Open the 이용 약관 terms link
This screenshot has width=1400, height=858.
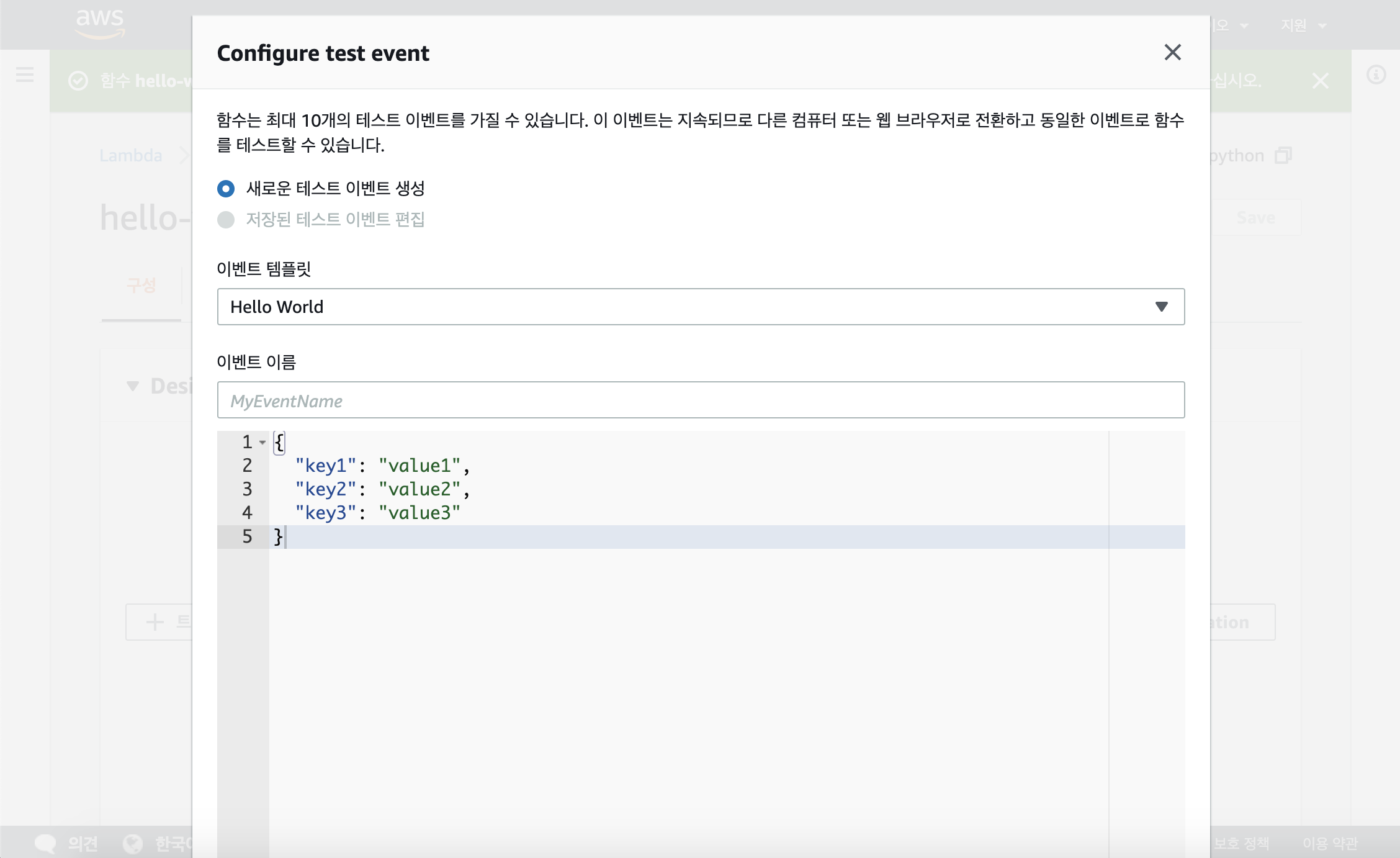point(1330,843)
